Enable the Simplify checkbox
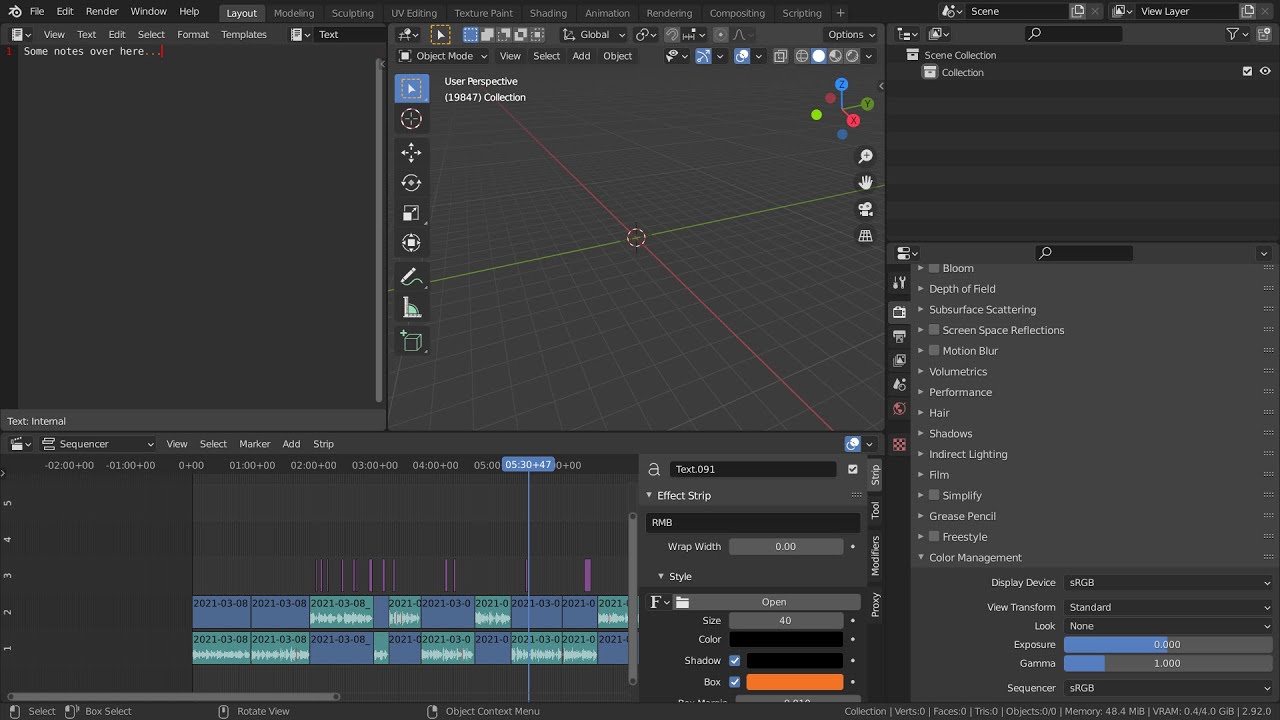This screenshot has width=1280, height=720. [934, 495]
